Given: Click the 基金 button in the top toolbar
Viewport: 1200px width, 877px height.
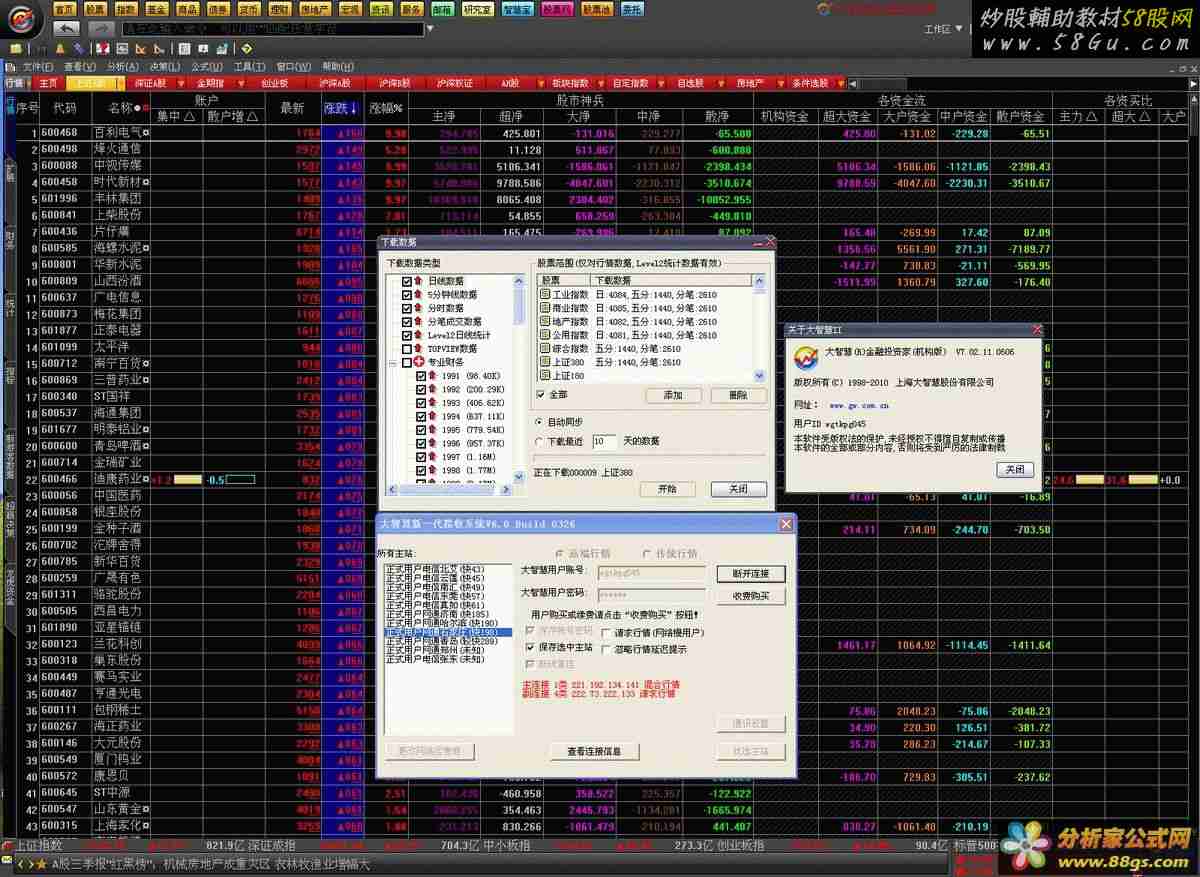Looking at the screenshot, I should point(157,8).
